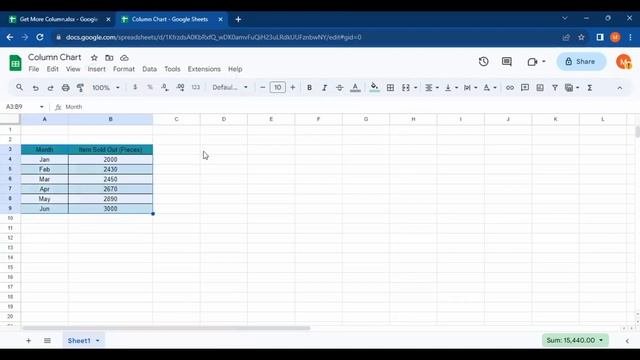The width and height of the screenshot is (640, 360).
Task: Open the Format menu
Action: [x=124, y=69]
